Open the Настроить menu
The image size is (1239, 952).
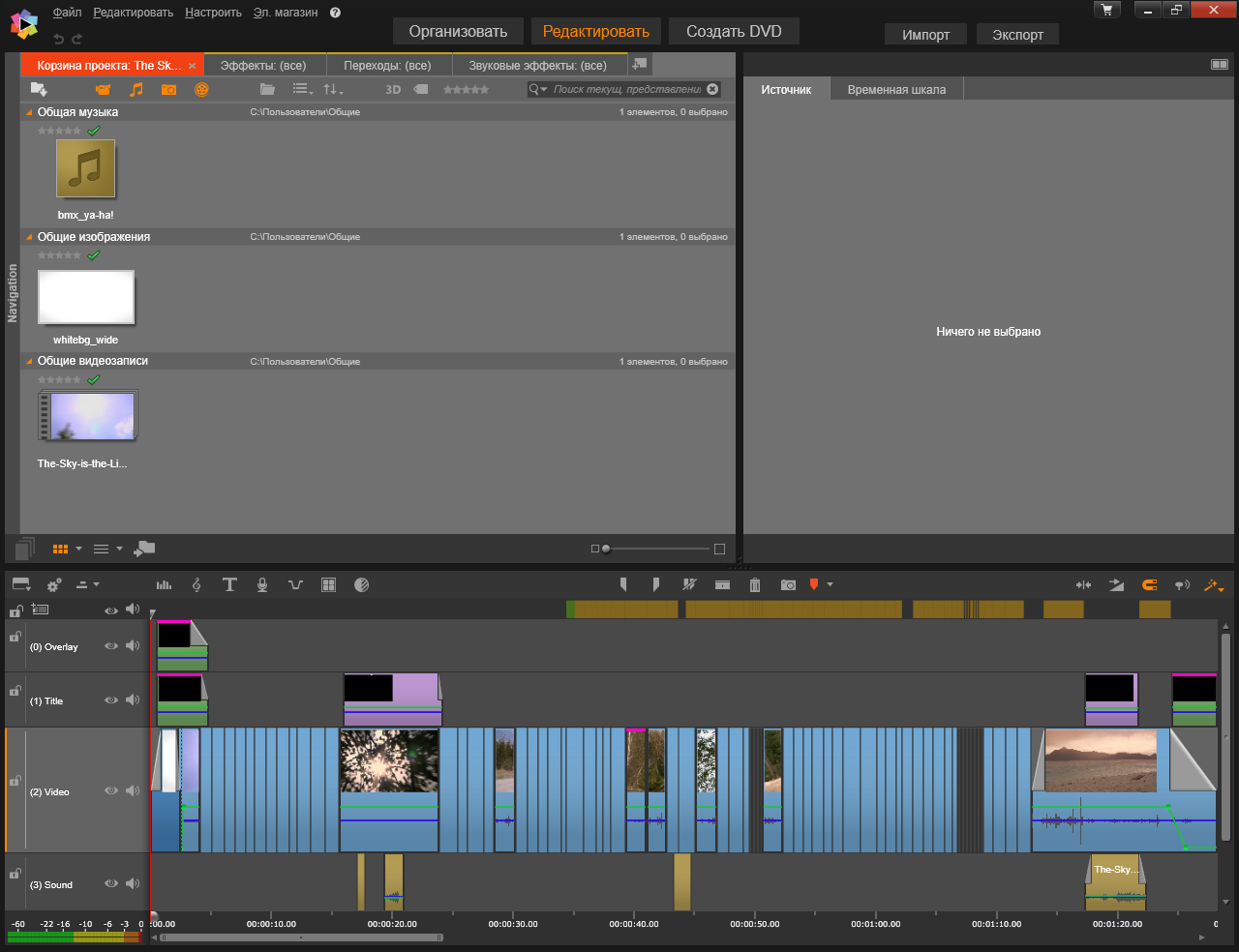pyautogui.click(x=213, y=13)
